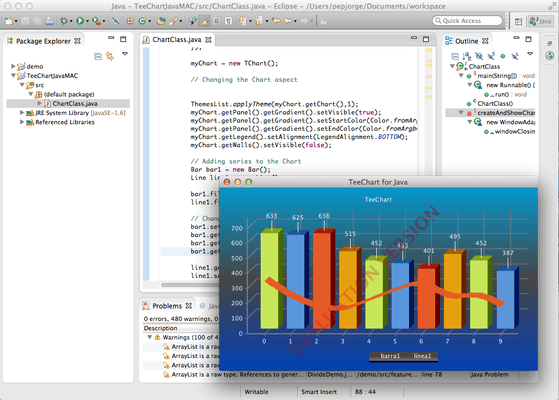Click the Open Type folder icon
Image resolution: width=559 pixels, height=400 pixels.
(161, 21)
